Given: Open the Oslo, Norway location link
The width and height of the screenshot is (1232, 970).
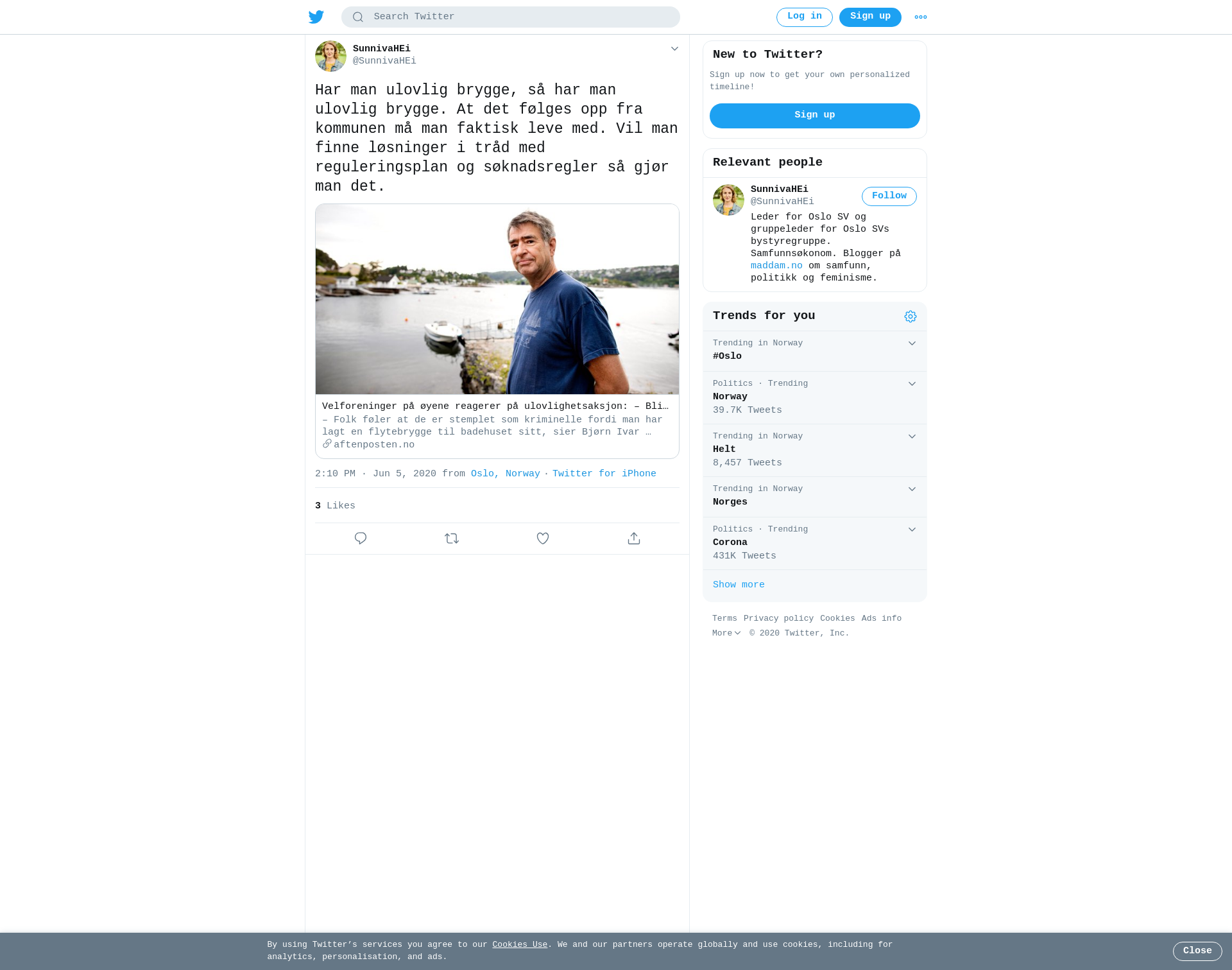Looking at the screenshot, I should [506, 474].
